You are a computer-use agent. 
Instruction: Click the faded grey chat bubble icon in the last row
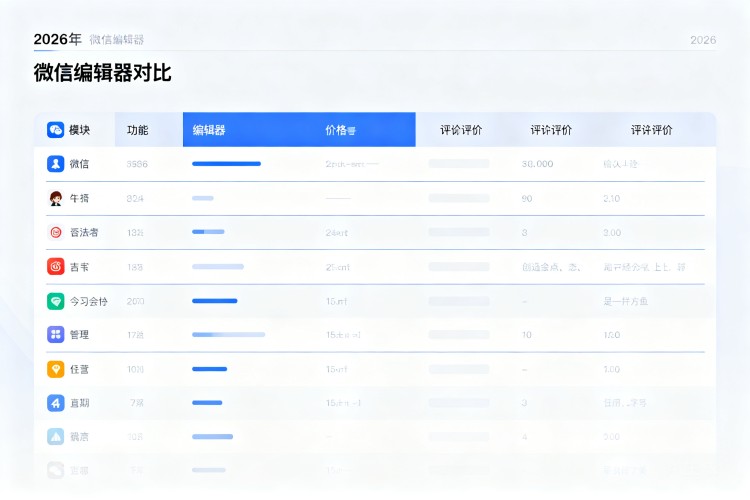pos(55,470)
